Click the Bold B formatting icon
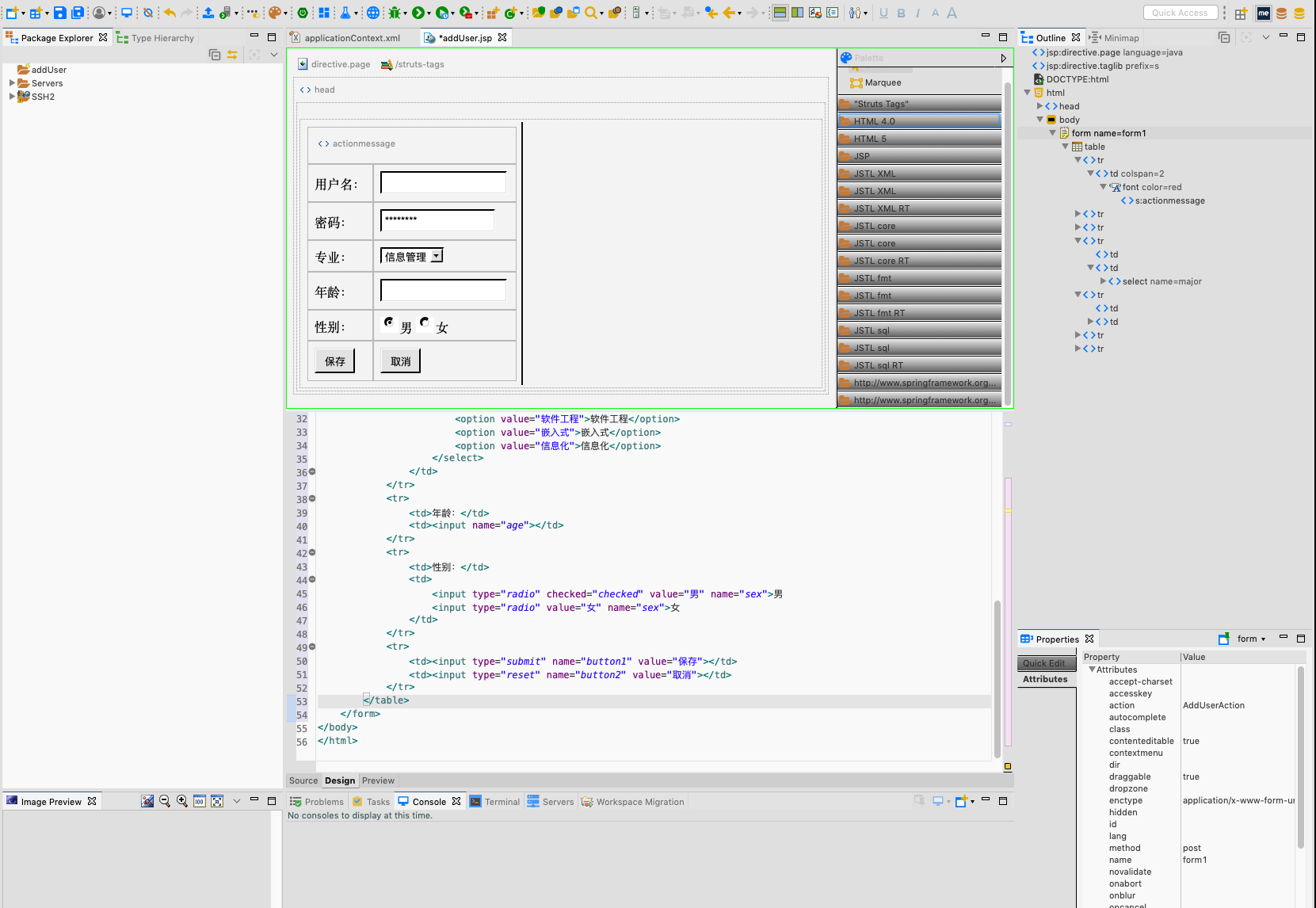The height and width of the screenshot is (908, 1316). pos(901,13)
